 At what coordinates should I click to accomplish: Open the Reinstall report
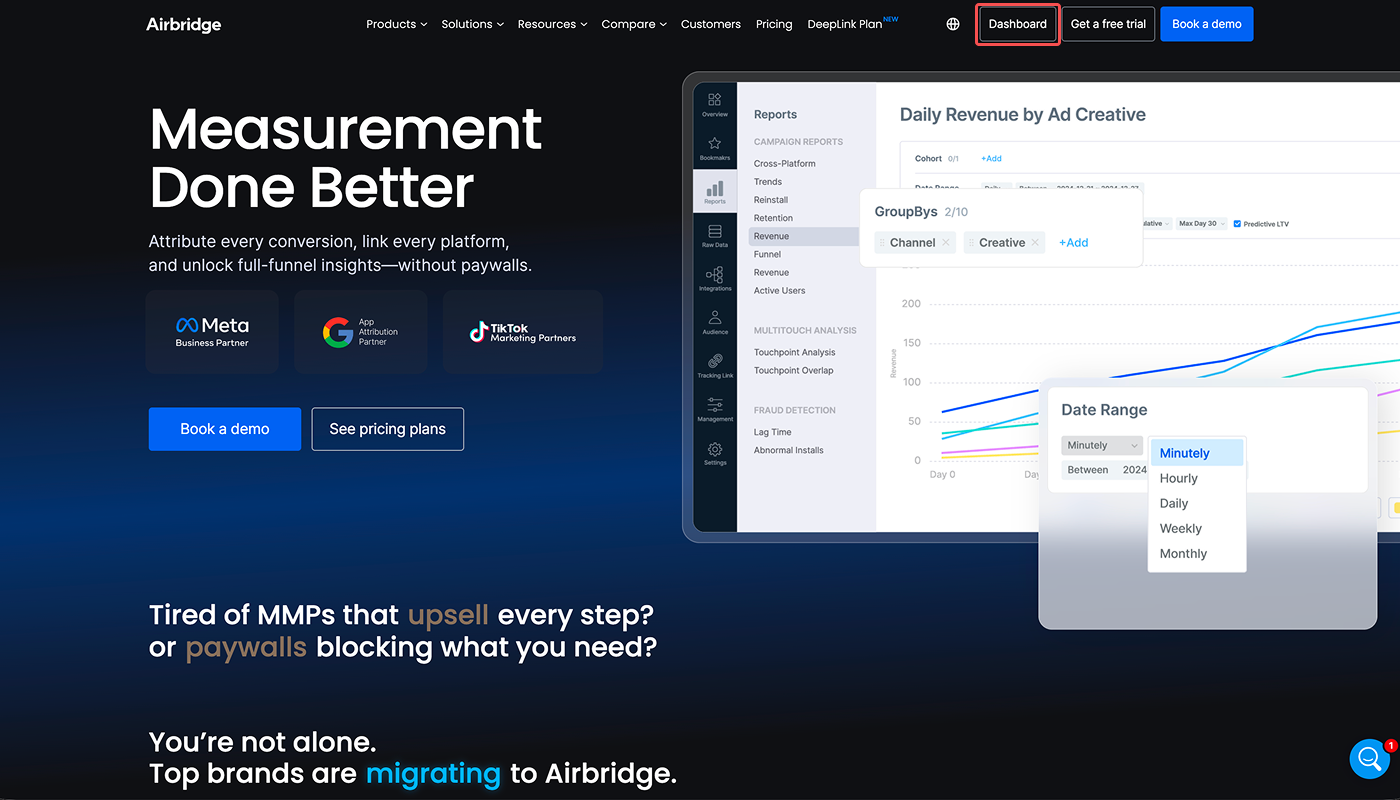(771, 200)
